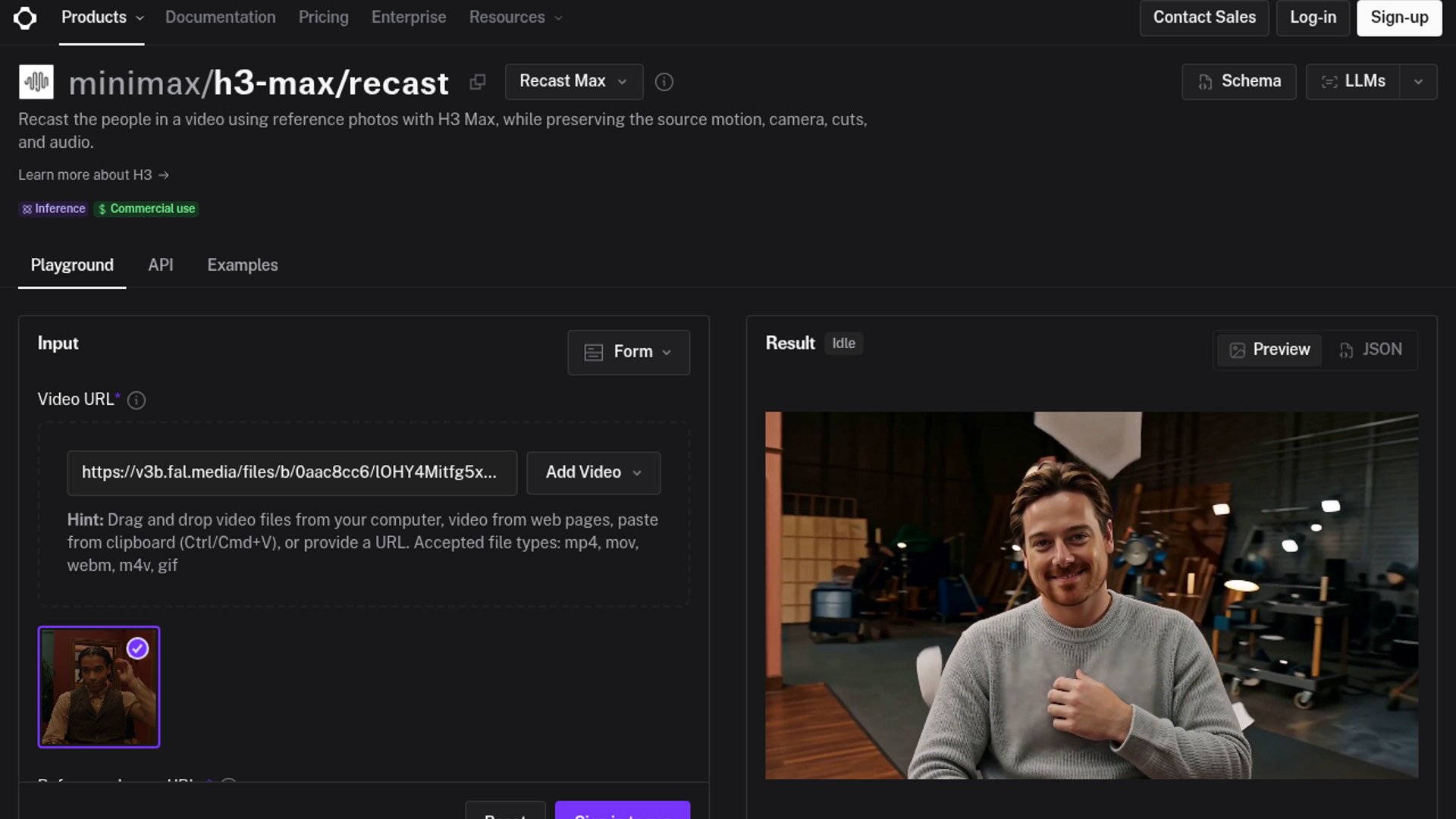This screenshot has height=819, width=1456.
Task: Click the Sign-up button
Action: (1399, 17)
